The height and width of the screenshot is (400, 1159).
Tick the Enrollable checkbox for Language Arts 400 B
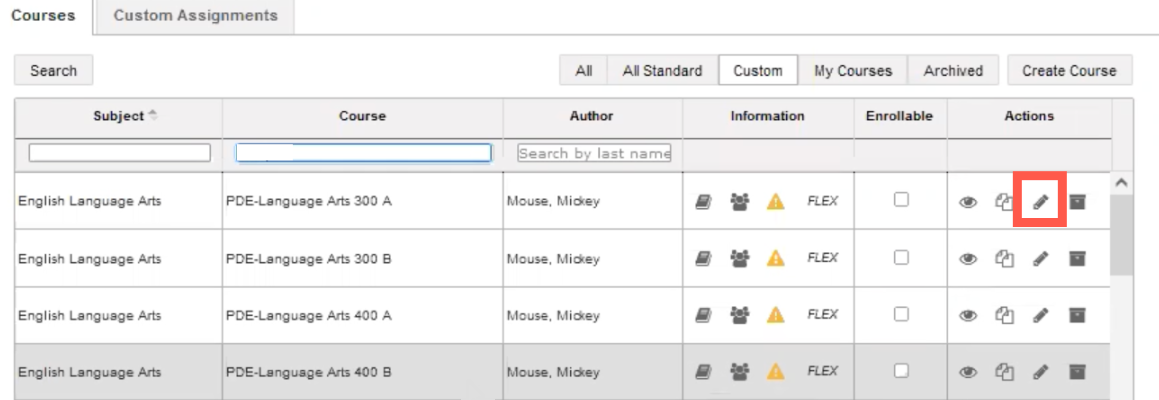(901, 370)
